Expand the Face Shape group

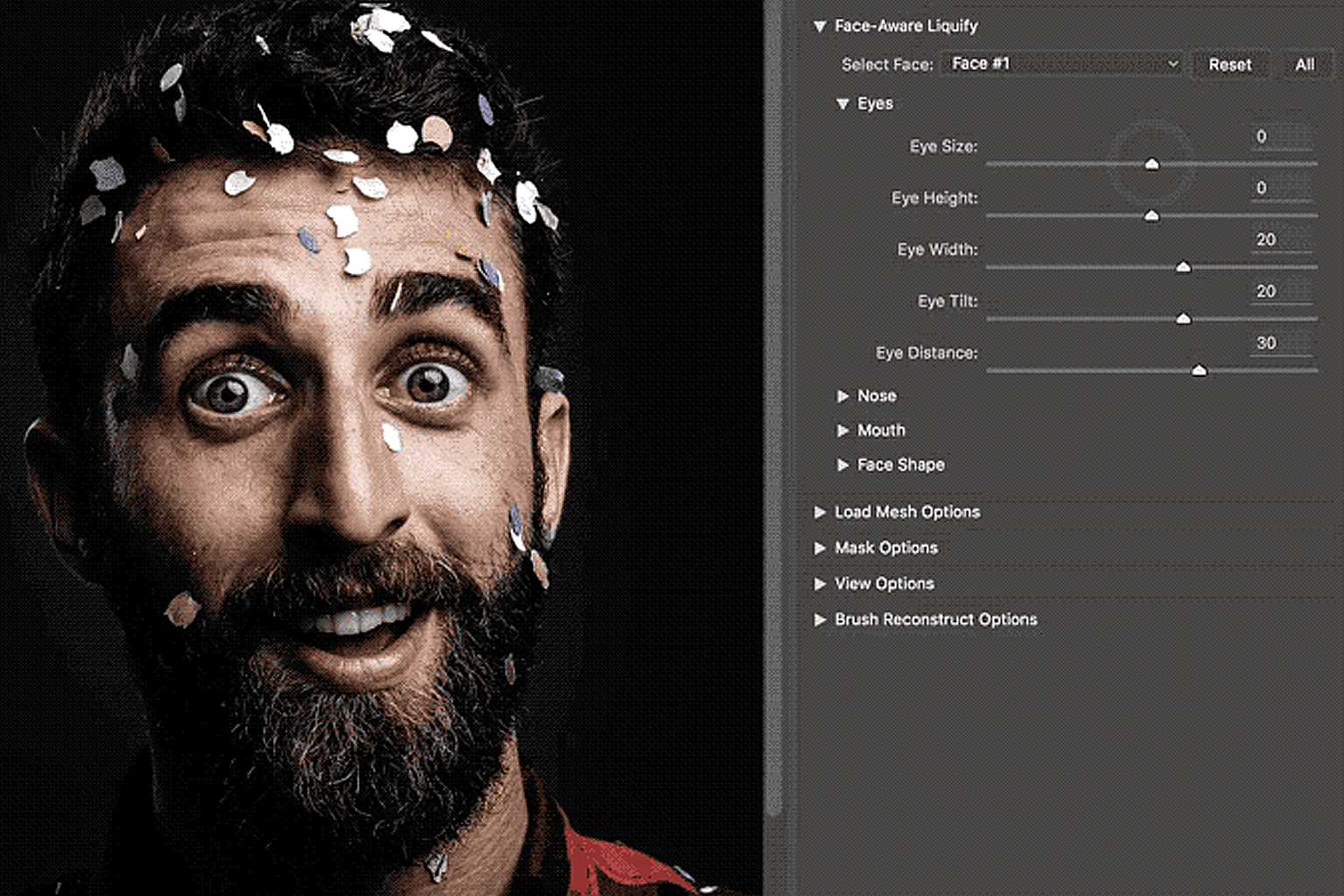pos(843,465)
